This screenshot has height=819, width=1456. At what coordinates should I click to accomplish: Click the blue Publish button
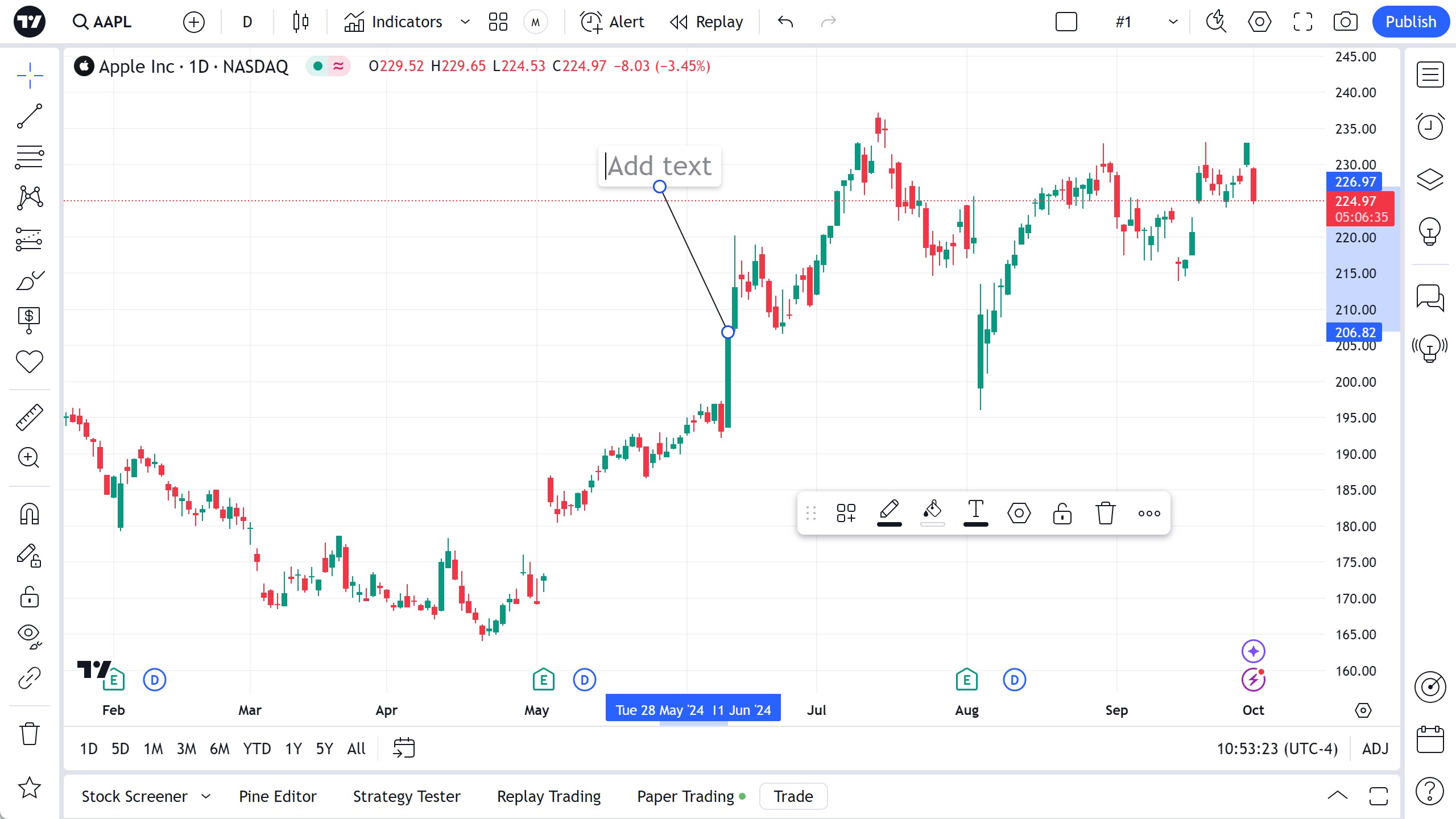(x=1410, y=22)
